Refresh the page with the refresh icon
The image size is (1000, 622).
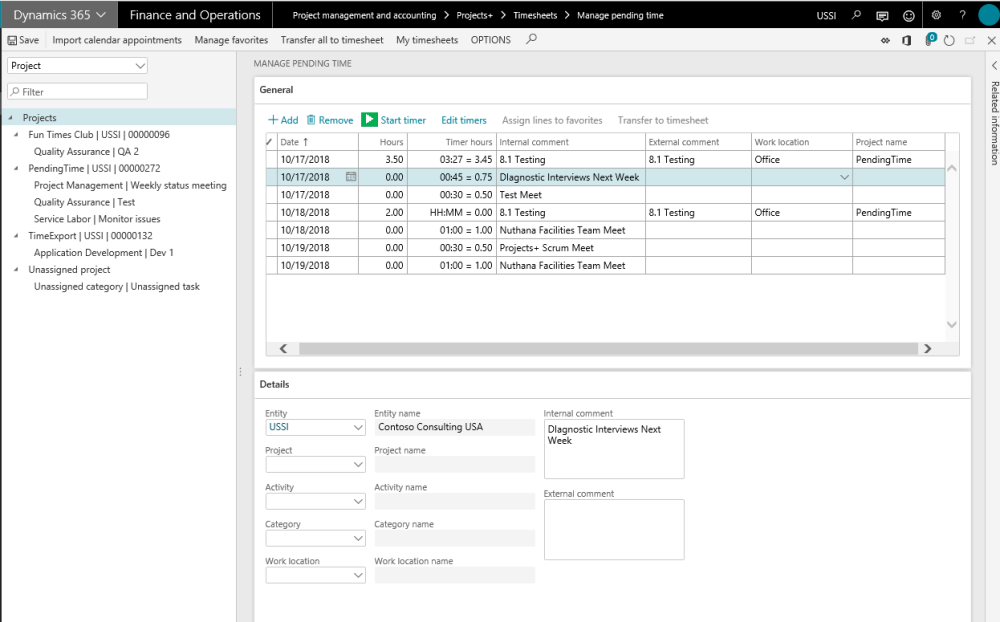point(948,39)
